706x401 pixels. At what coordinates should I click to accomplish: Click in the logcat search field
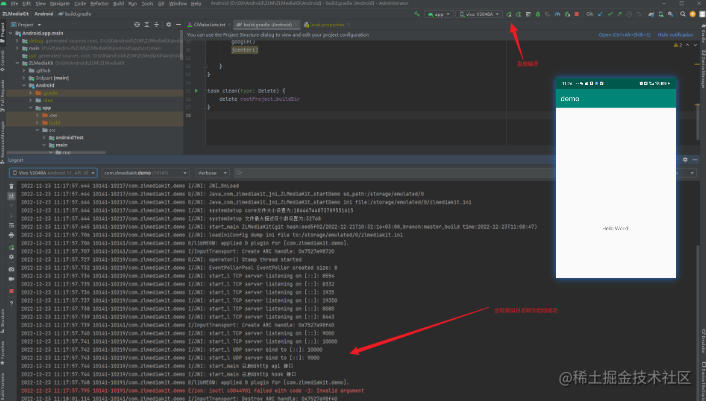click(394, 173)
